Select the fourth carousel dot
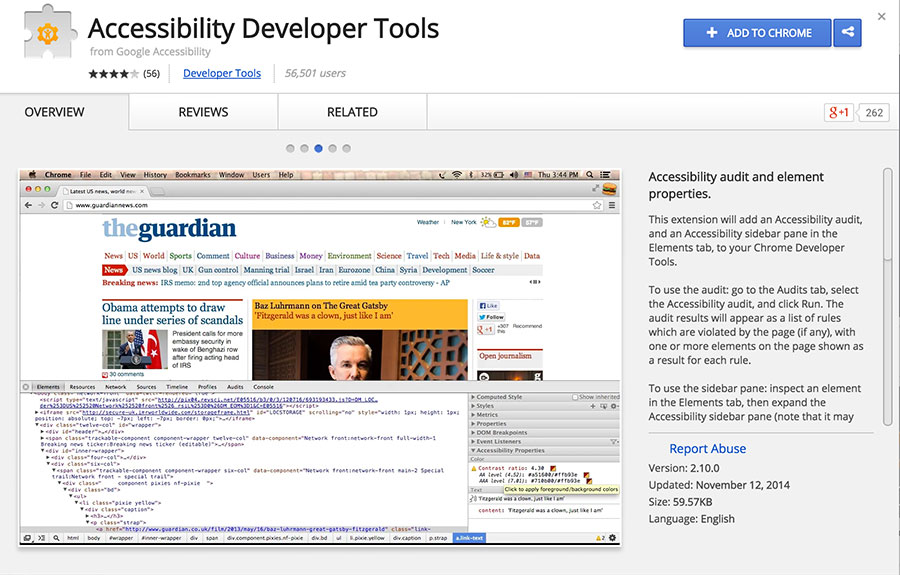The image size is (900, 575). [x=332, y=148]
